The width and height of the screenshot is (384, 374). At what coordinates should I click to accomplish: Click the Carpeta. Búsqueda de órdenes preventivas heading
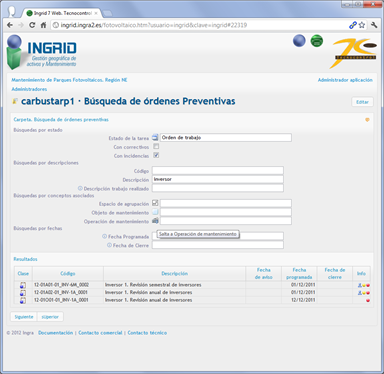(61, 119)
